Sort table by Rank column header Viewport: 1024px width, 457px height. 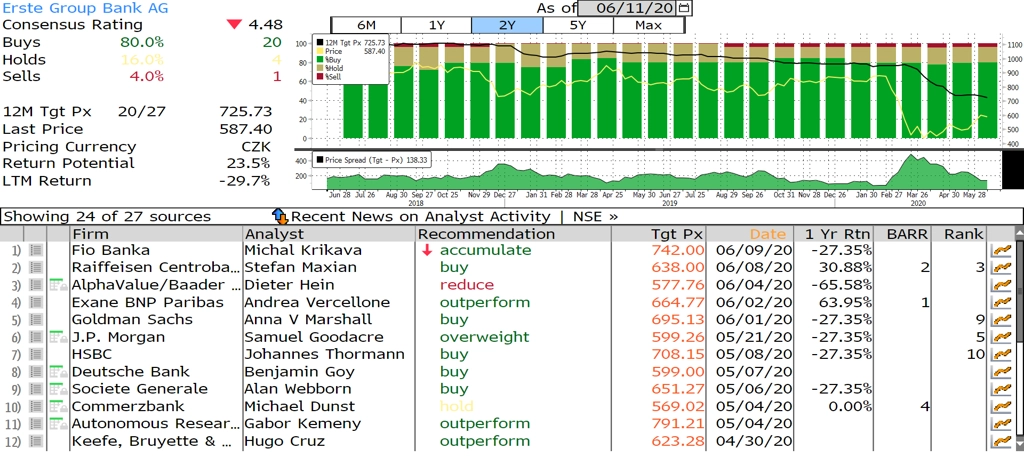coord(959,234)
